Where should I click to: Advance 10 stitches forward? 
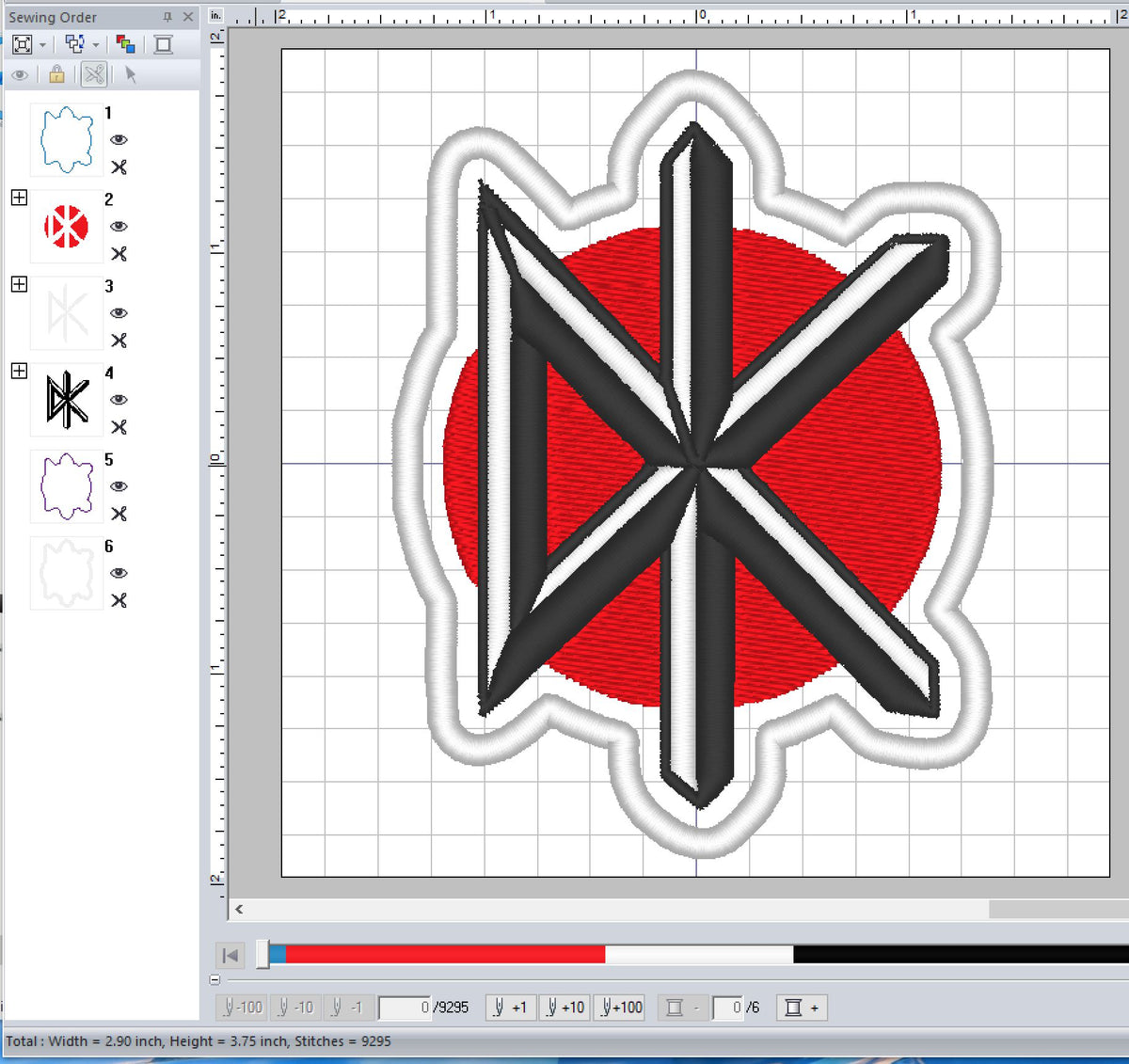564,1008
